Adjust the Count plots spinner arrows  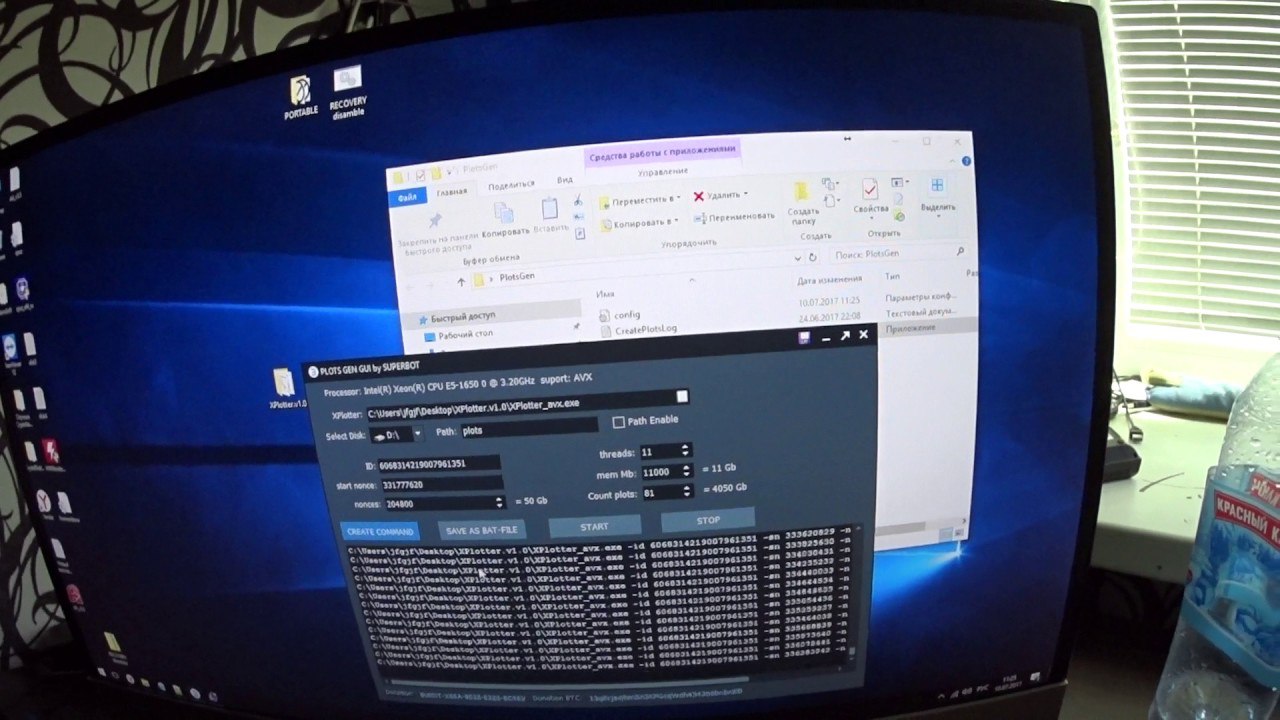click(x=686, y=491)
